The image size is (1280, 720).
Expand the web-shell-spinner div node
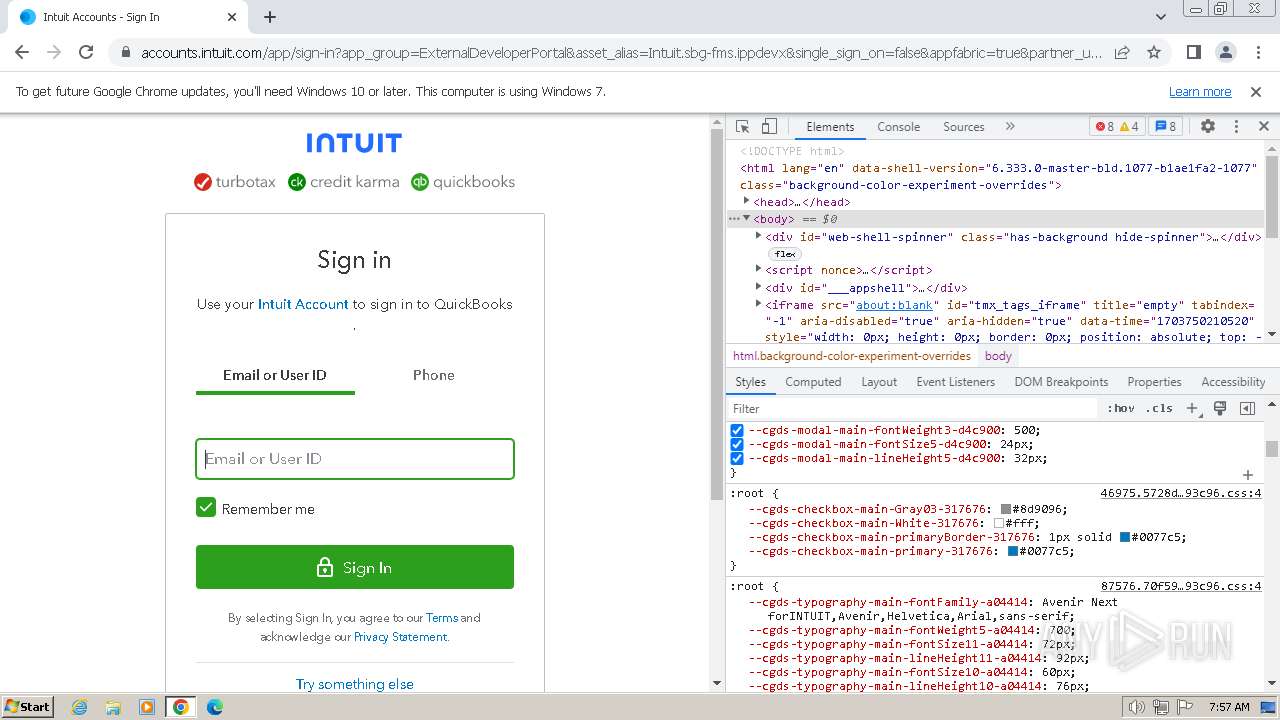(758, 237)
